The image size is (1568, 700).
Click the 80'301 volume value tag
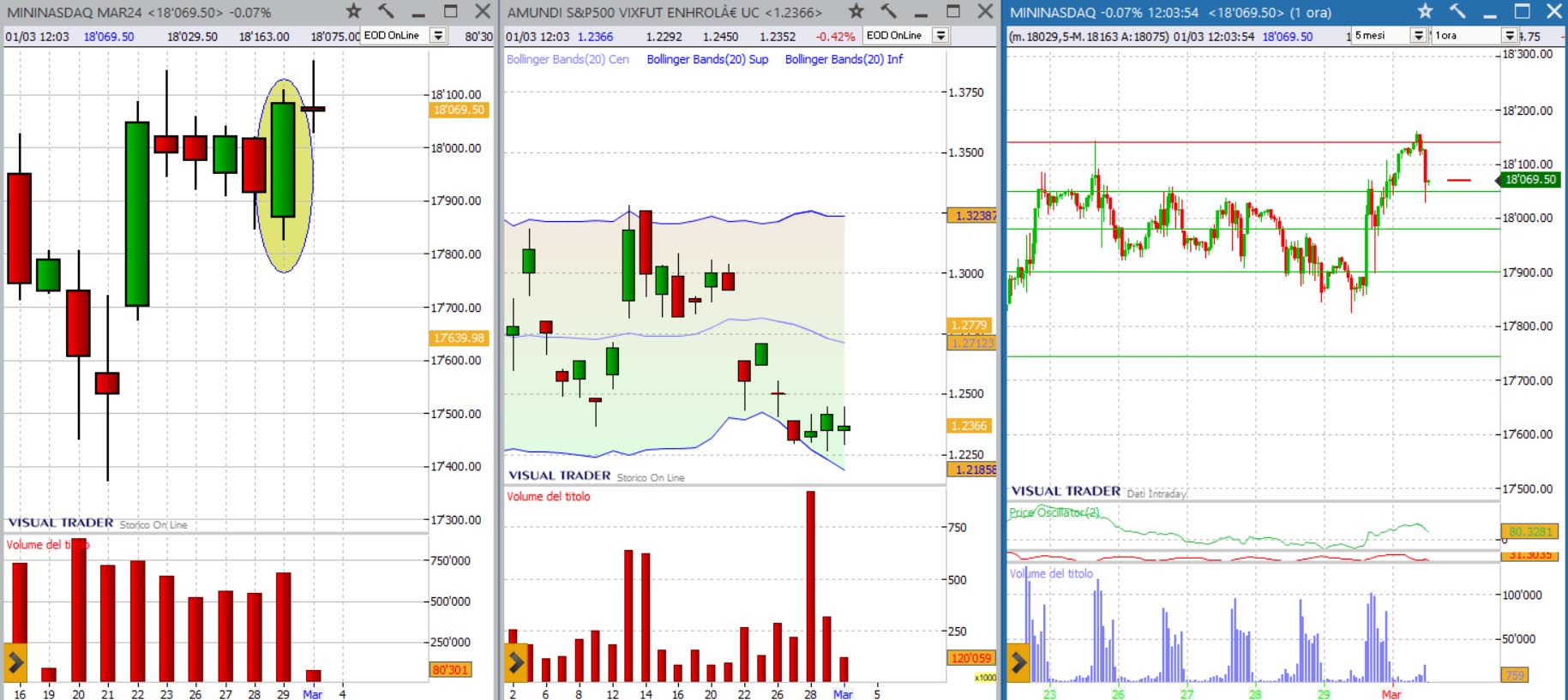(x=451, y=669)
